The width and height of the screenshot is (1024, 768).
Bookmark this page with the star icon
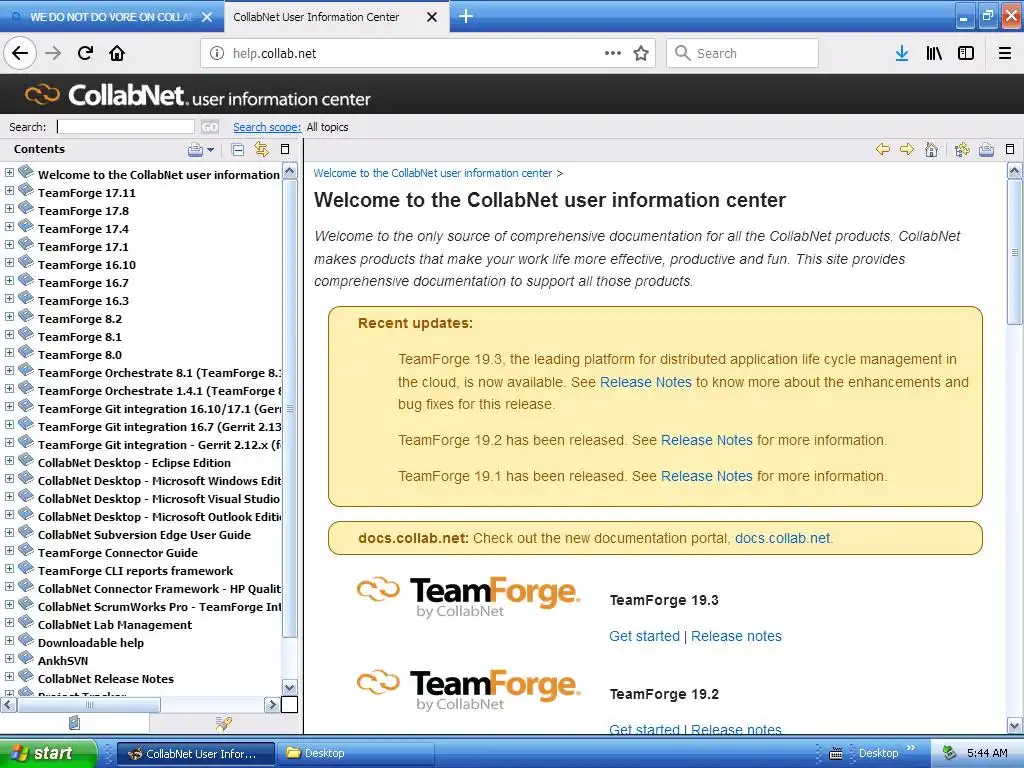click(641, 54)
